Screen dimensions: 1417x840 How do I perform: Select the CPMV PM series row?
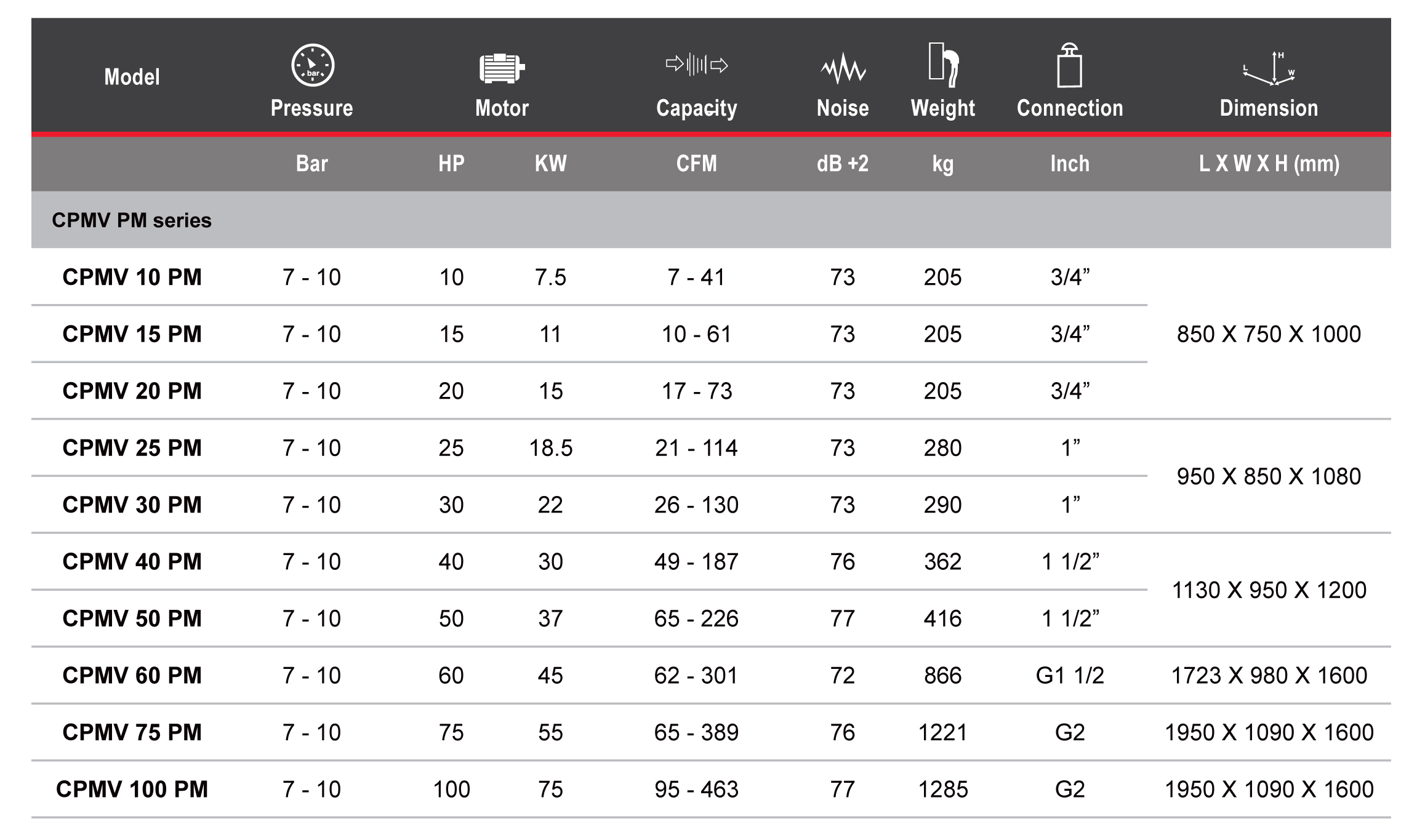coord(711,220)
